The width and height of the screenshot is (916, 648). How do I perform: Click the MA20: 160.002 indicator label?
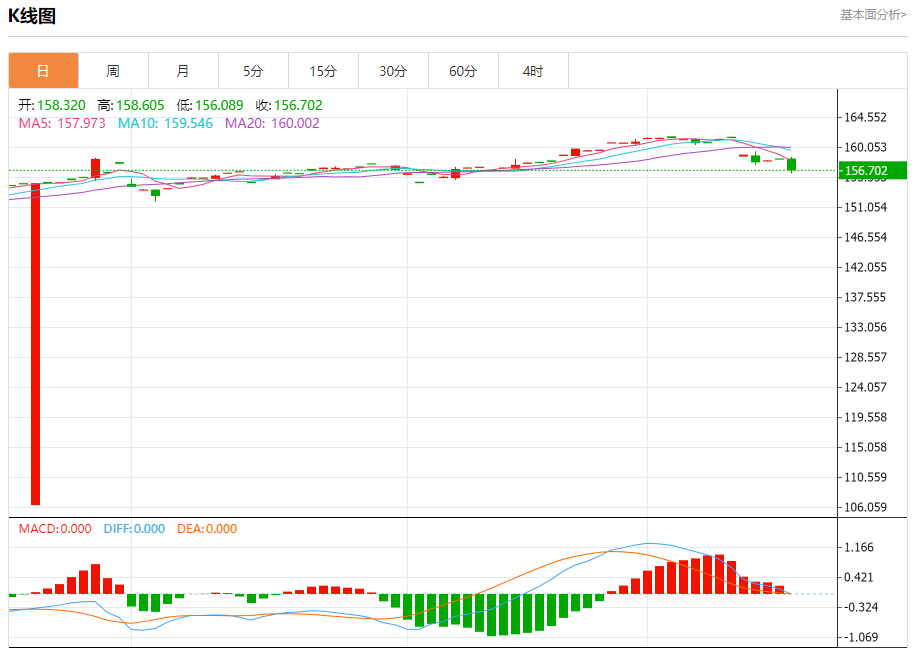tap(272, 123)
